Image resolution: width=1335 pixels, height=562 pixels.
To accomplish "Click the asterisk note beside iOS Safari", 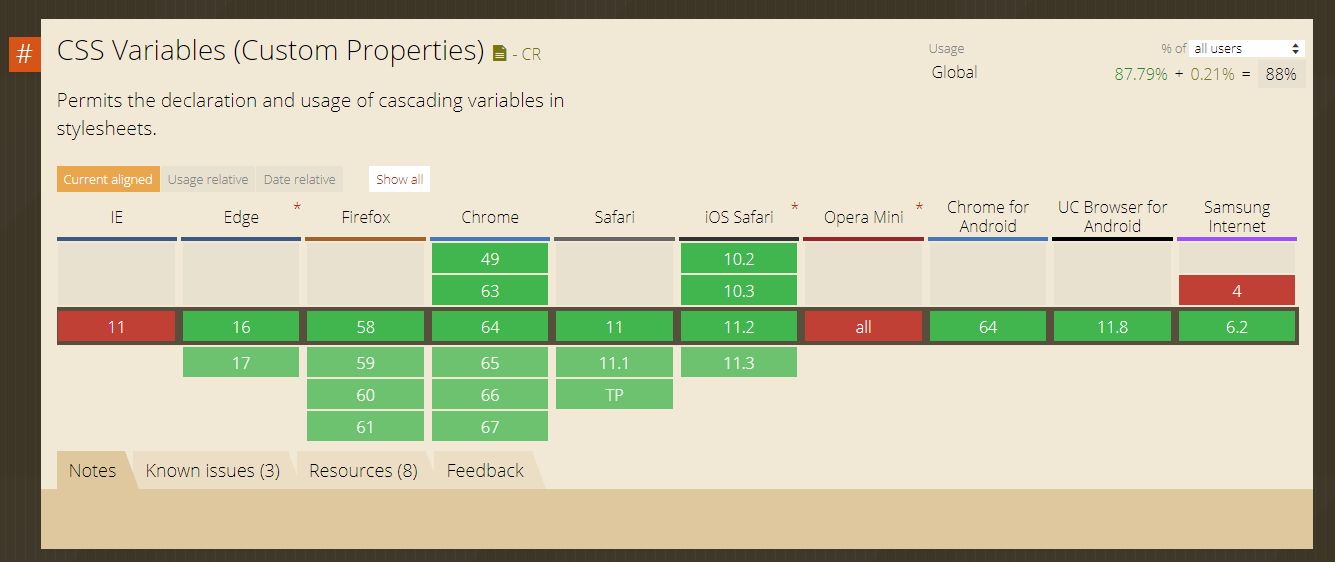I will click(794, 208).
